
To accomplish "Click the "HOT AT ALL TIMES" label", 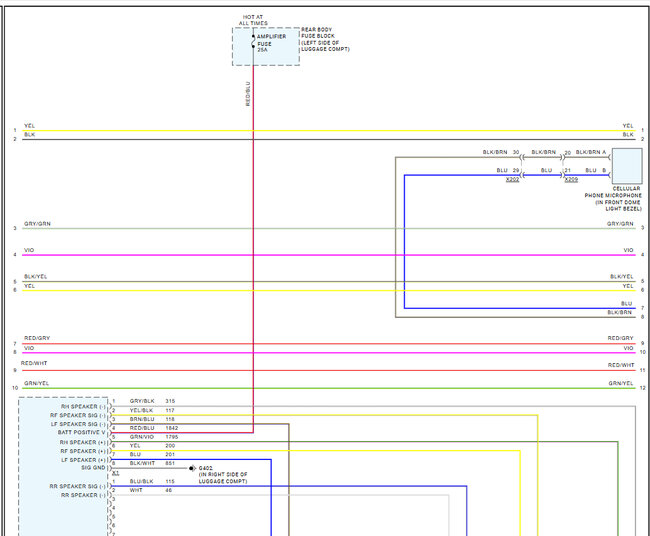I will point(253,20).
